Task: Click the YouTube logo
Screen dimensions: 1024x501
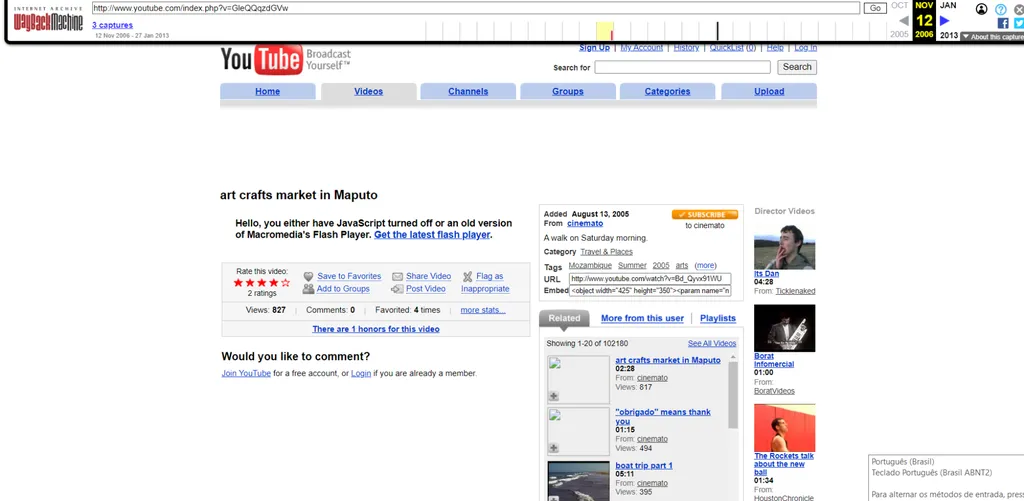Action: click(261, 61)
